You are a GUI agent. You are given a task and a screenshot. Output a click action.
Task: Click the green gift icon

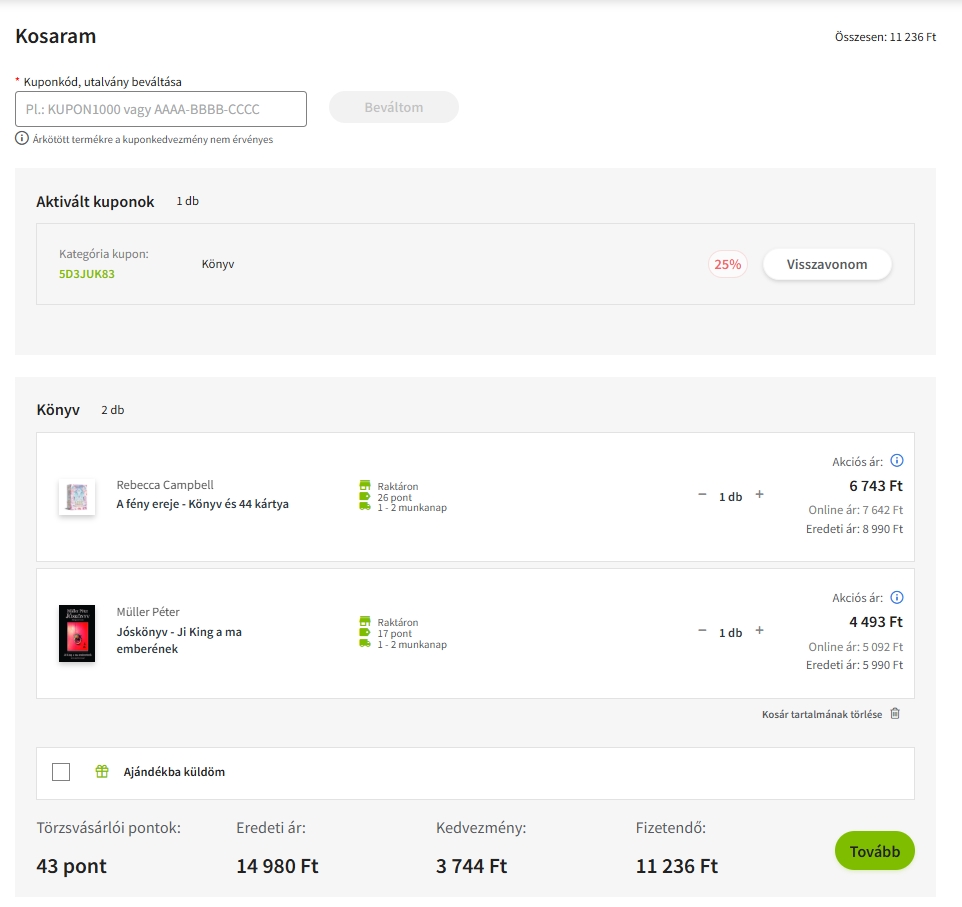(x=101, y=772)
